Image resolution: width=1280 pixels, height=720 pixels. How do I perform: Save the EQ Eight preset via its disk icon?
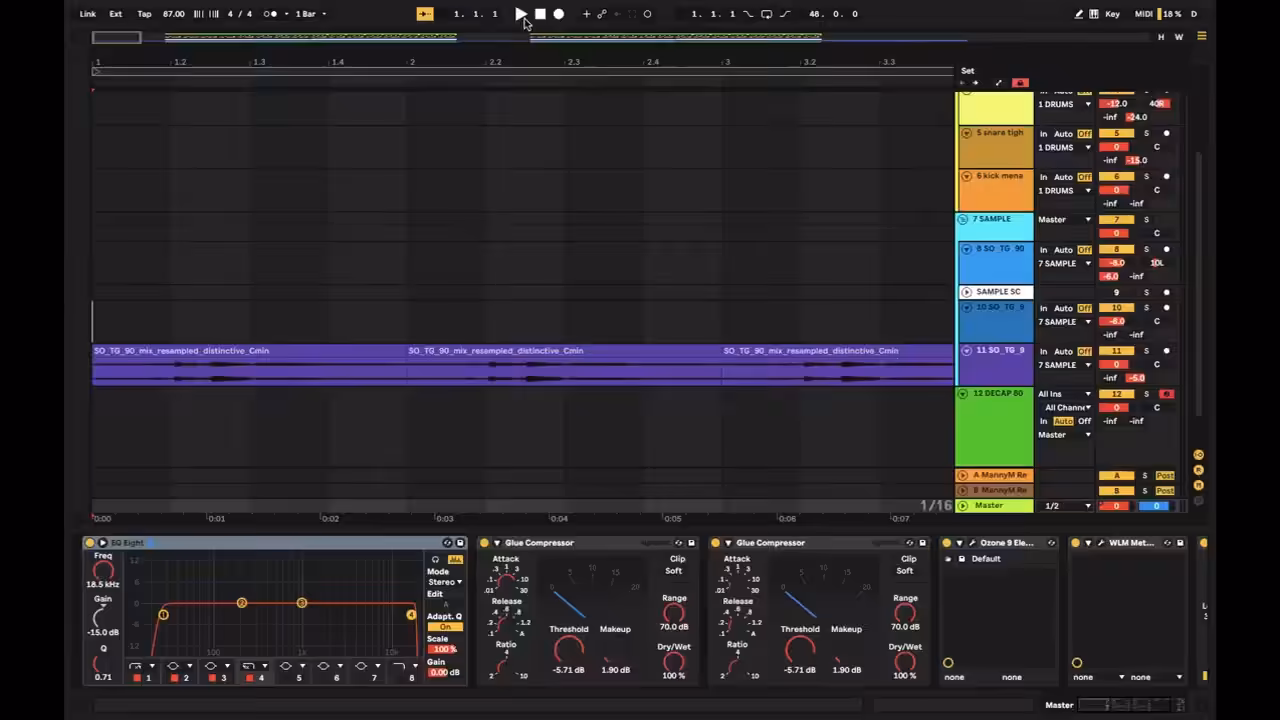click(x=460, y=543)
